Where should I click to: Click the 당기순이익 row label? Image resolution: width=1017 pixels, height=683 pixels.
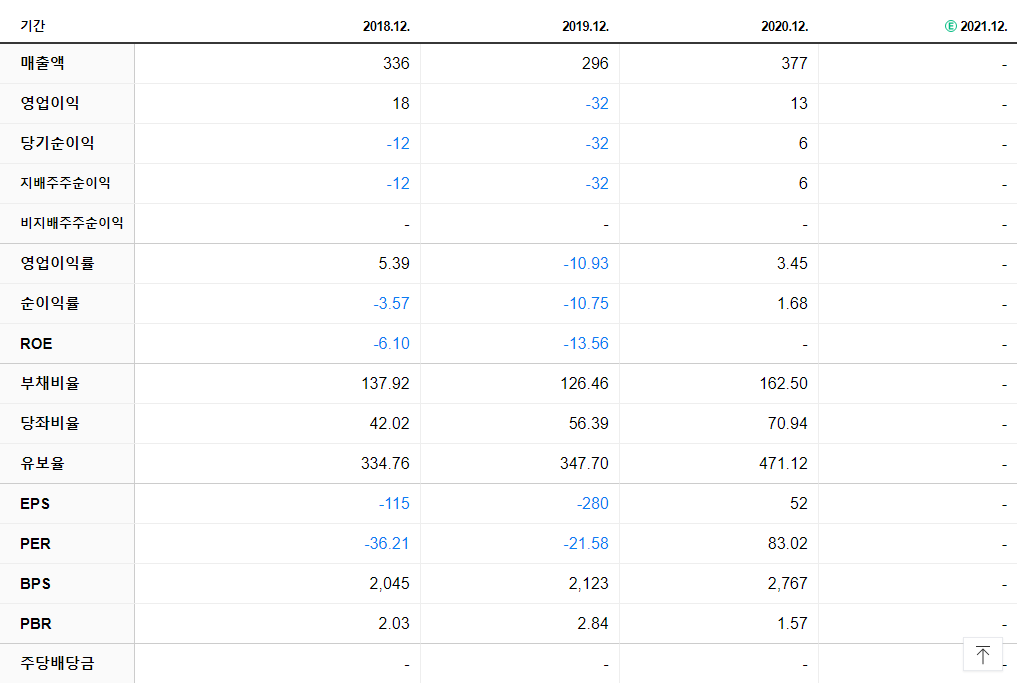click(57, 143)
